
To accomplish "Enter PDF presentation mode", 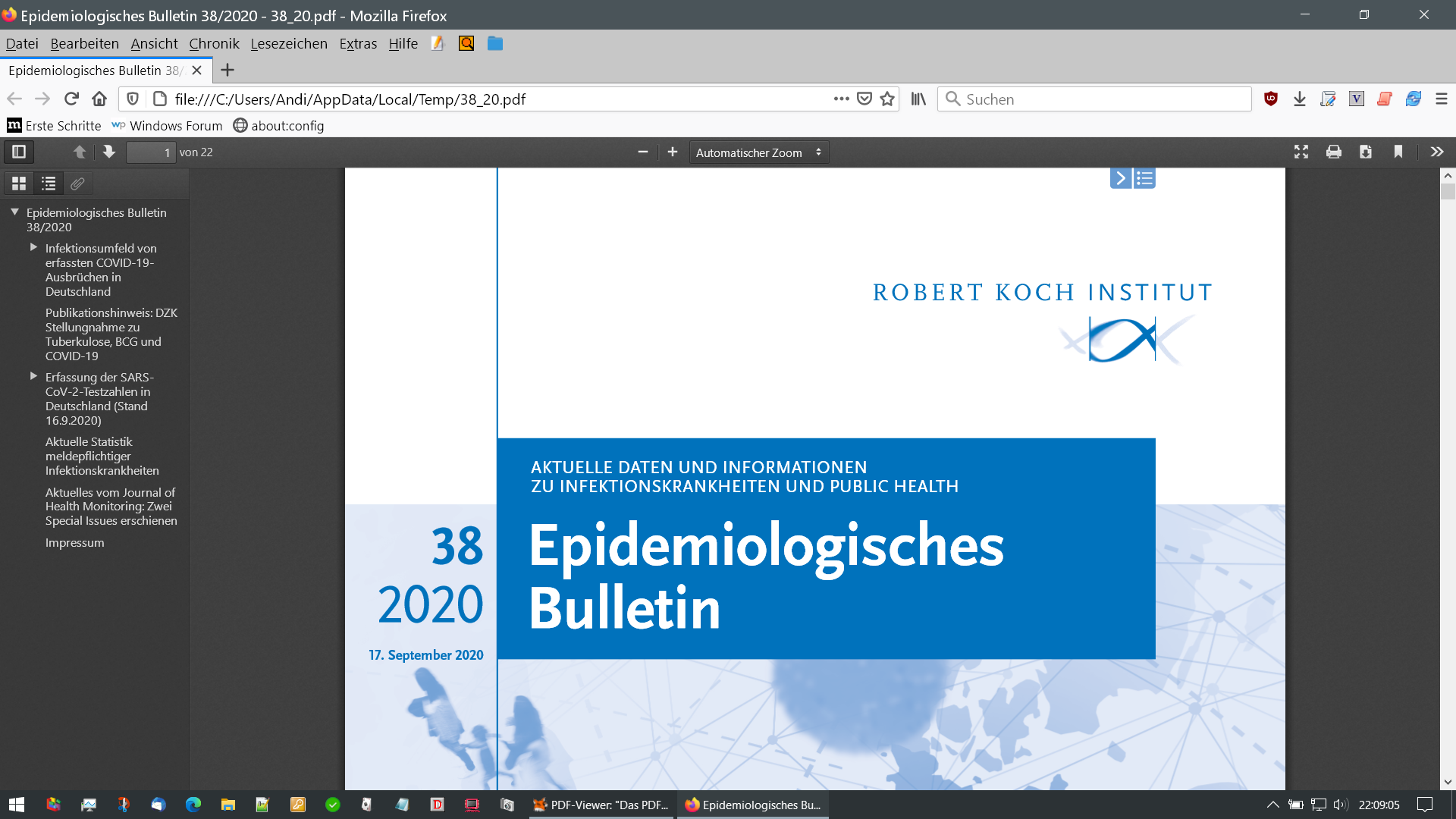I will point(1301,152).
